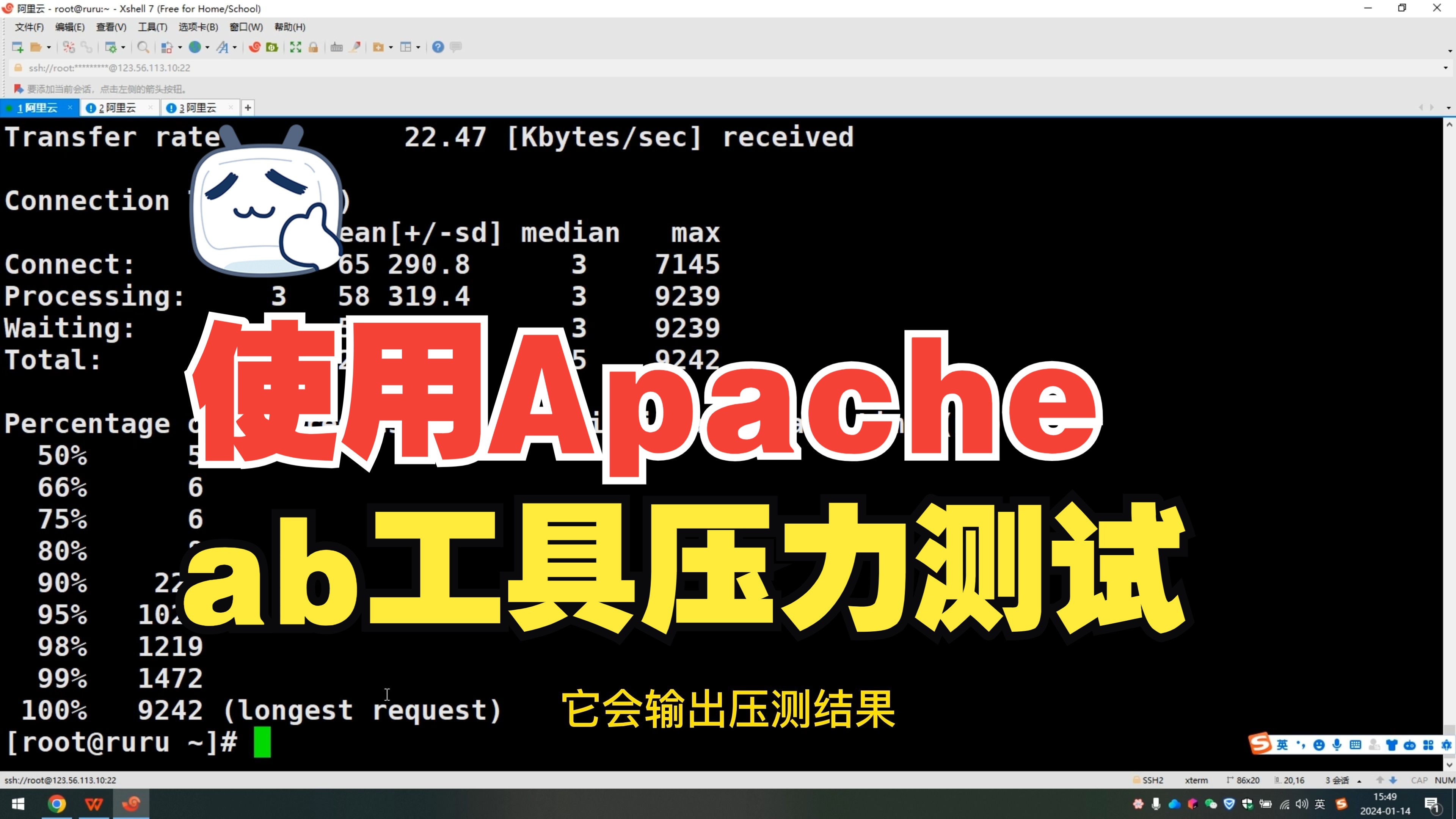Click the Find magnifier toolbar icon
This screenshot has height=819, width=1456.
point(144,47)
